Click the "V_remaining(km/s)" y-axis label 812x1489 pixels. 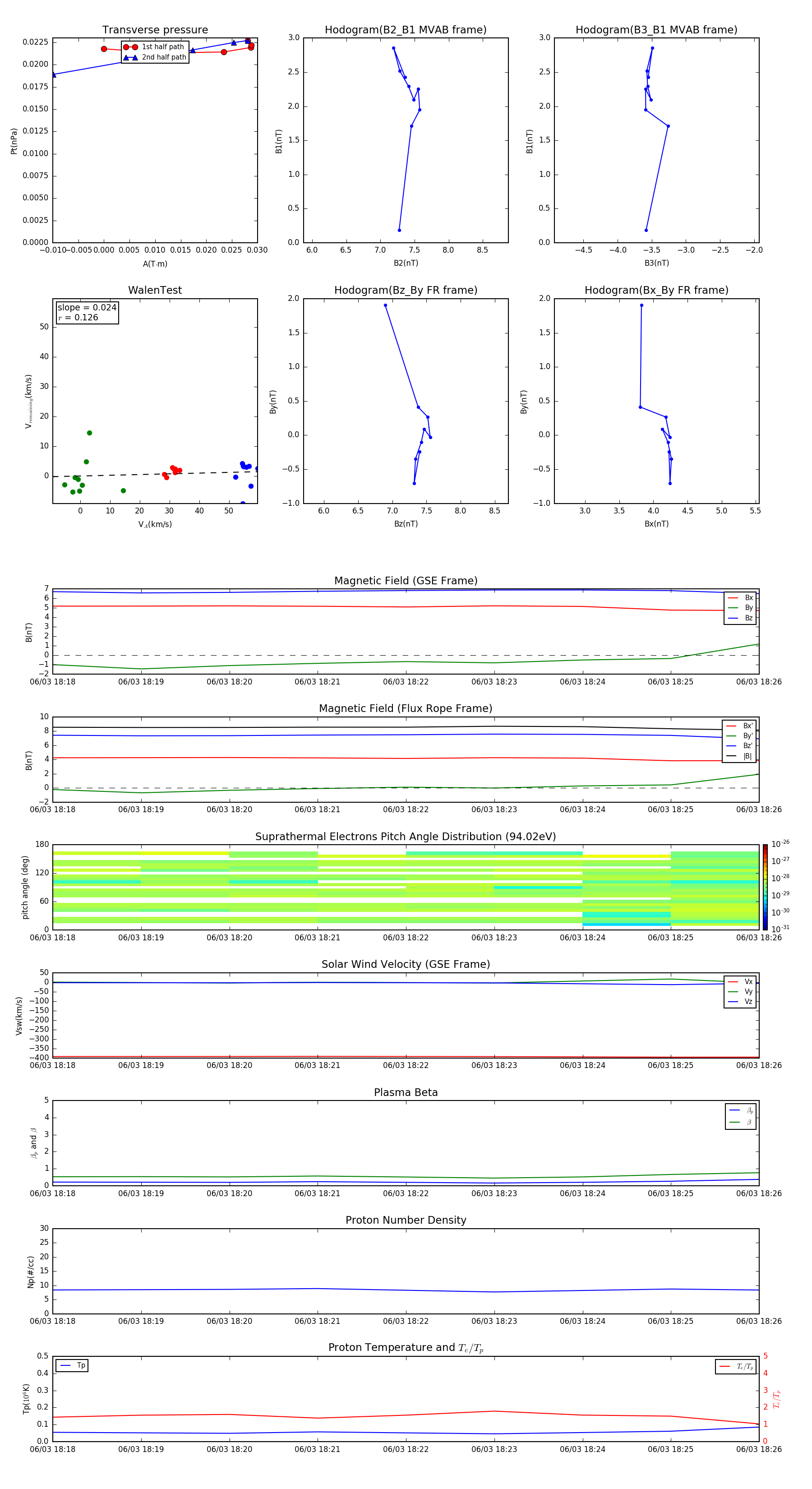28,401
